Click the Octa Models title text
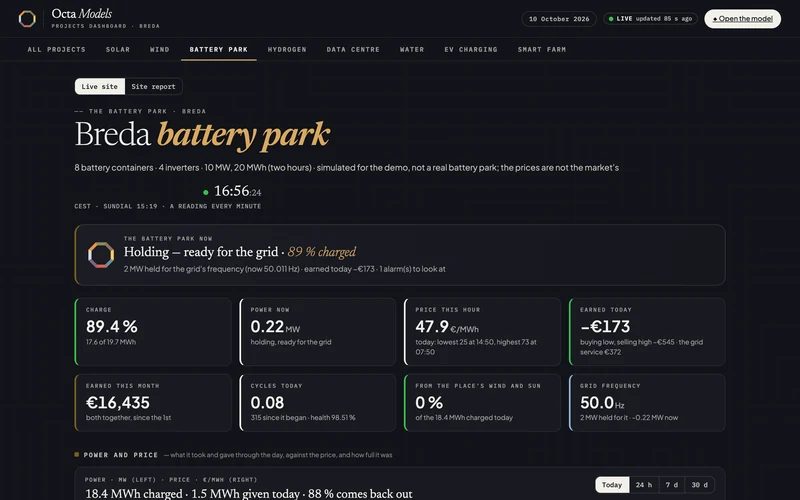This screenshot has height=500, width=800. coord(82,14)
